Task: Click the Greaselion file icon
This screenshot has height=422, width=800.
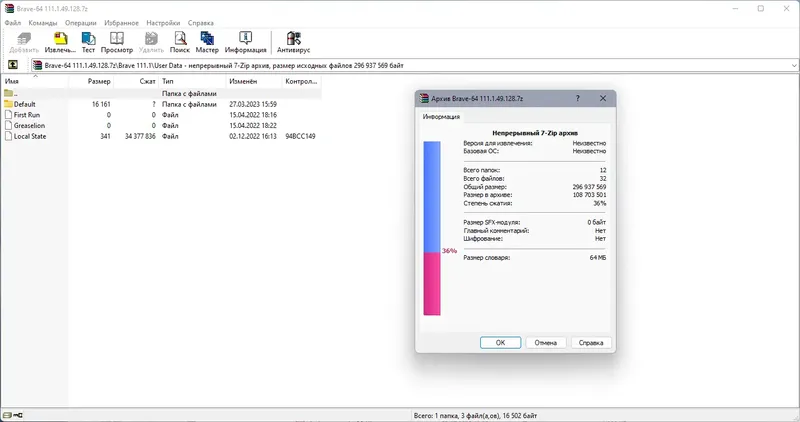Action: (8, 126)
